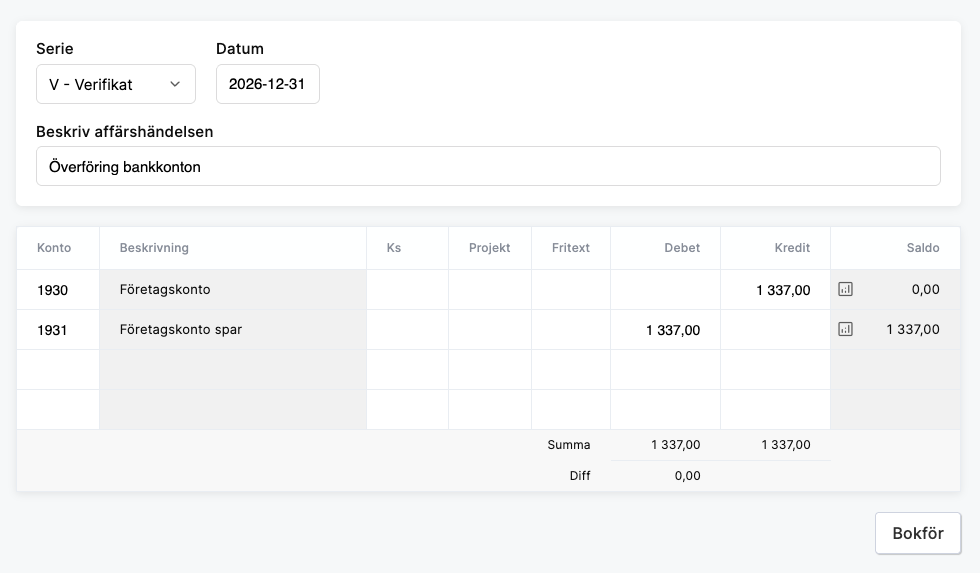Select account number 1930 cell
Screen dimensions: 980x573
(58, 290)
